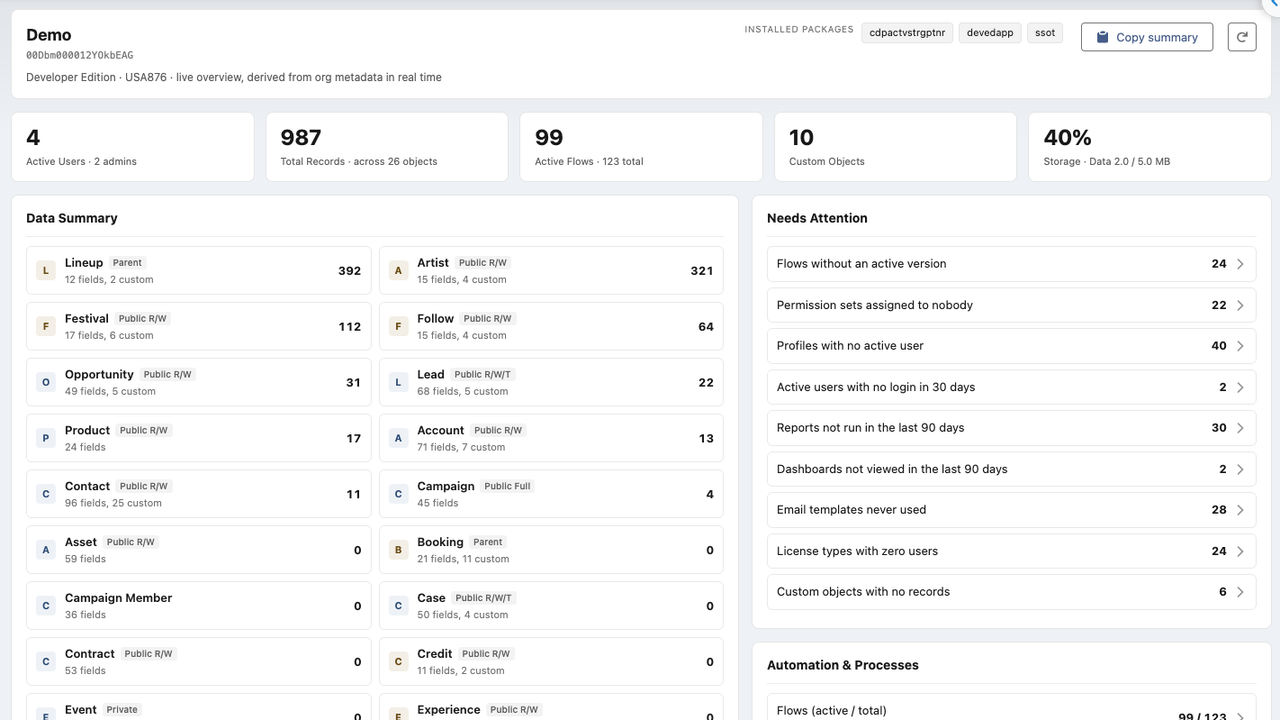The width and height of the screenshot is (1280, 720).
Task: Click the Credit object letter icon
Action: click(398, 662)
